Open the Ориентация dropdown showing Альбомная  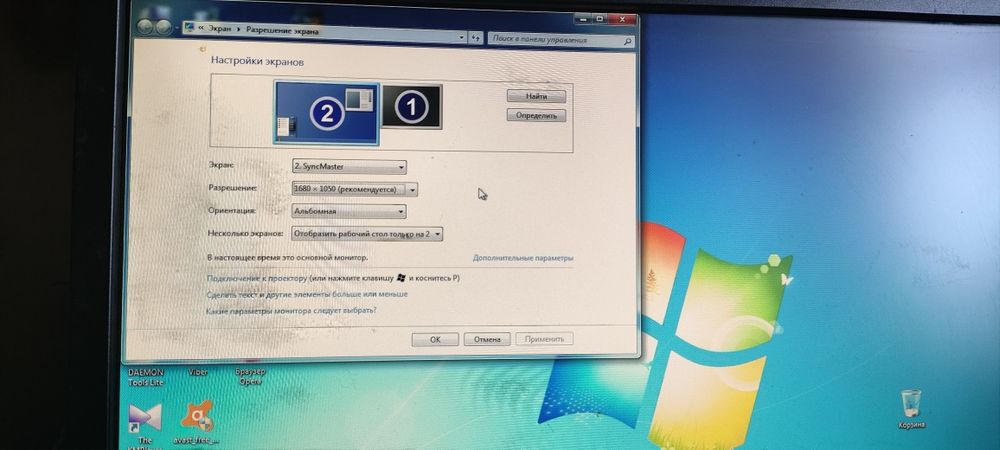(349, 211)
